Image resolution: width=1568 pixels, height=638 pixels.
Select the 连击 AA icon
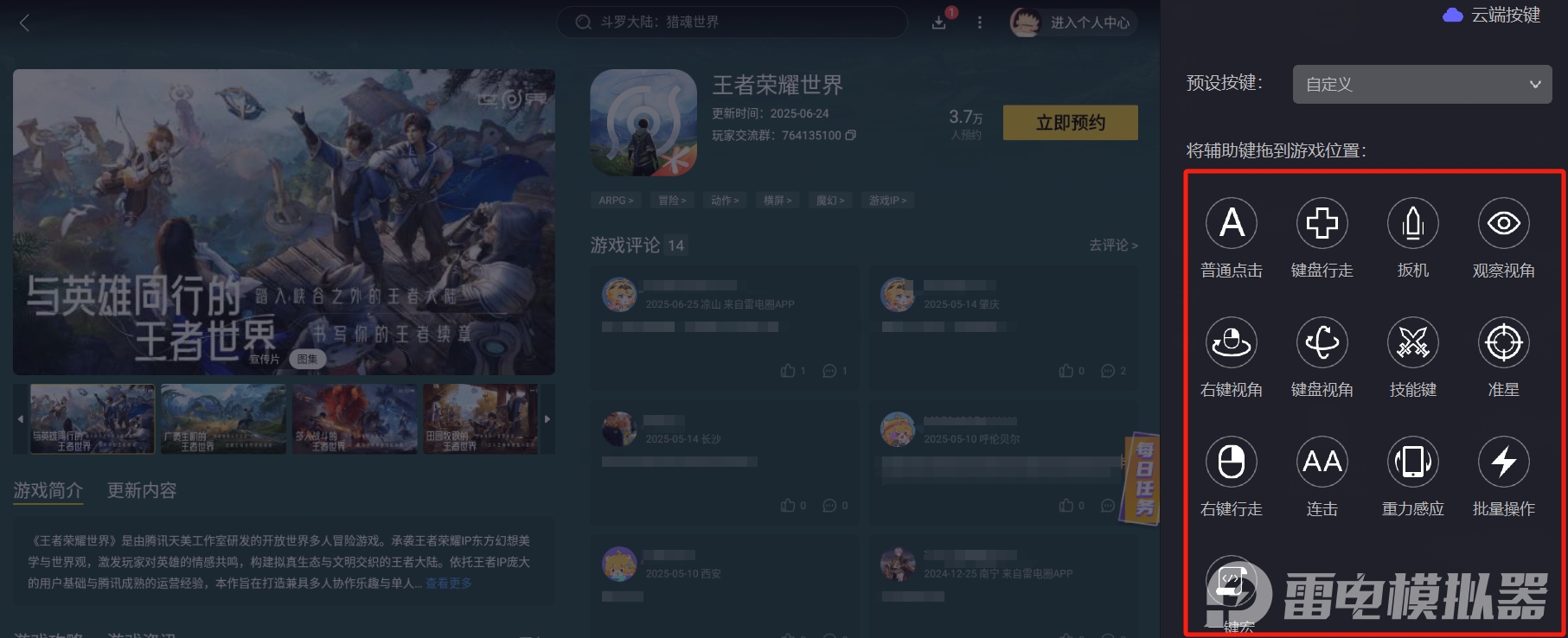1322,462
